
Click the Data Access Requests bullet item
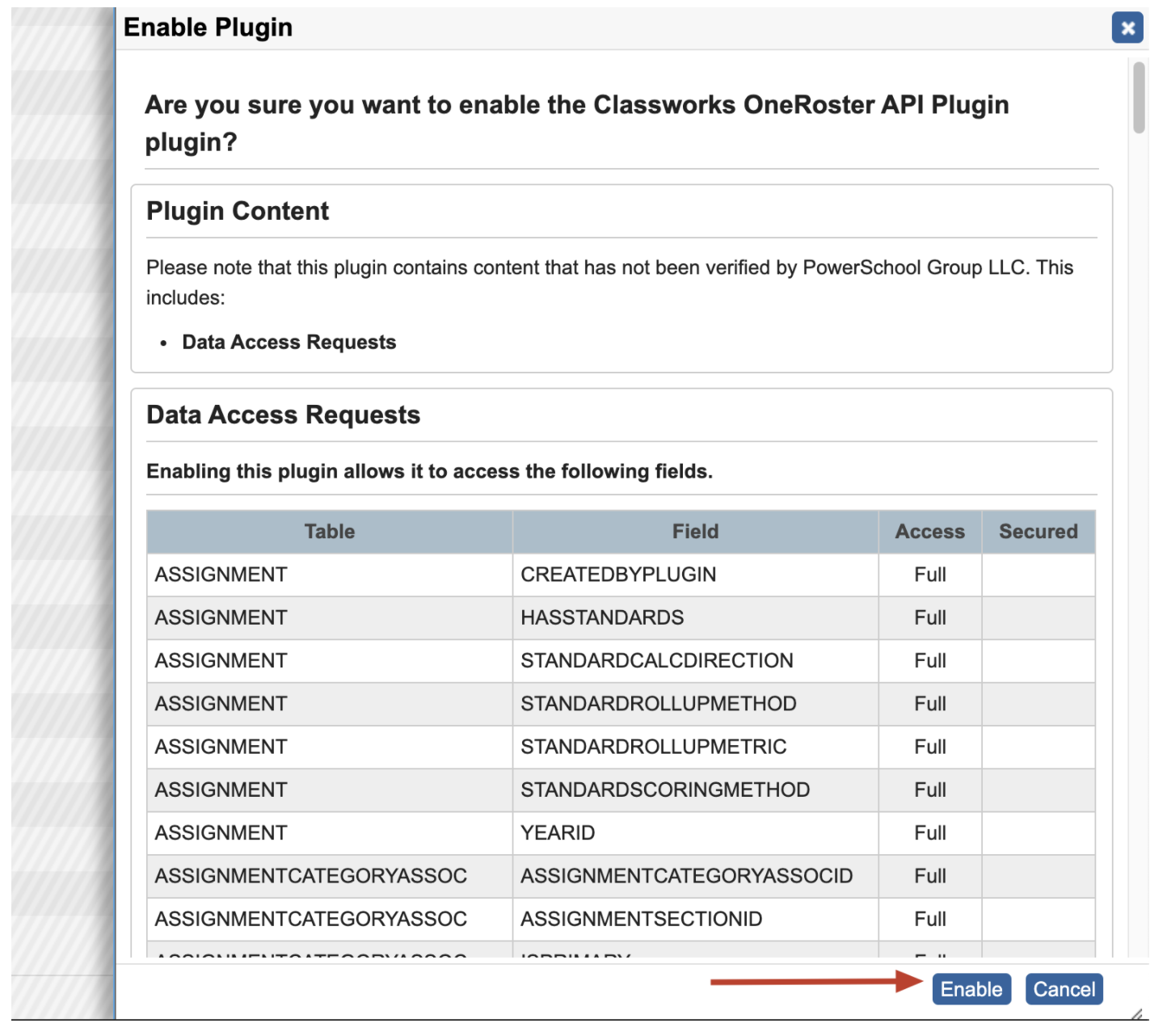pos(289,342)
